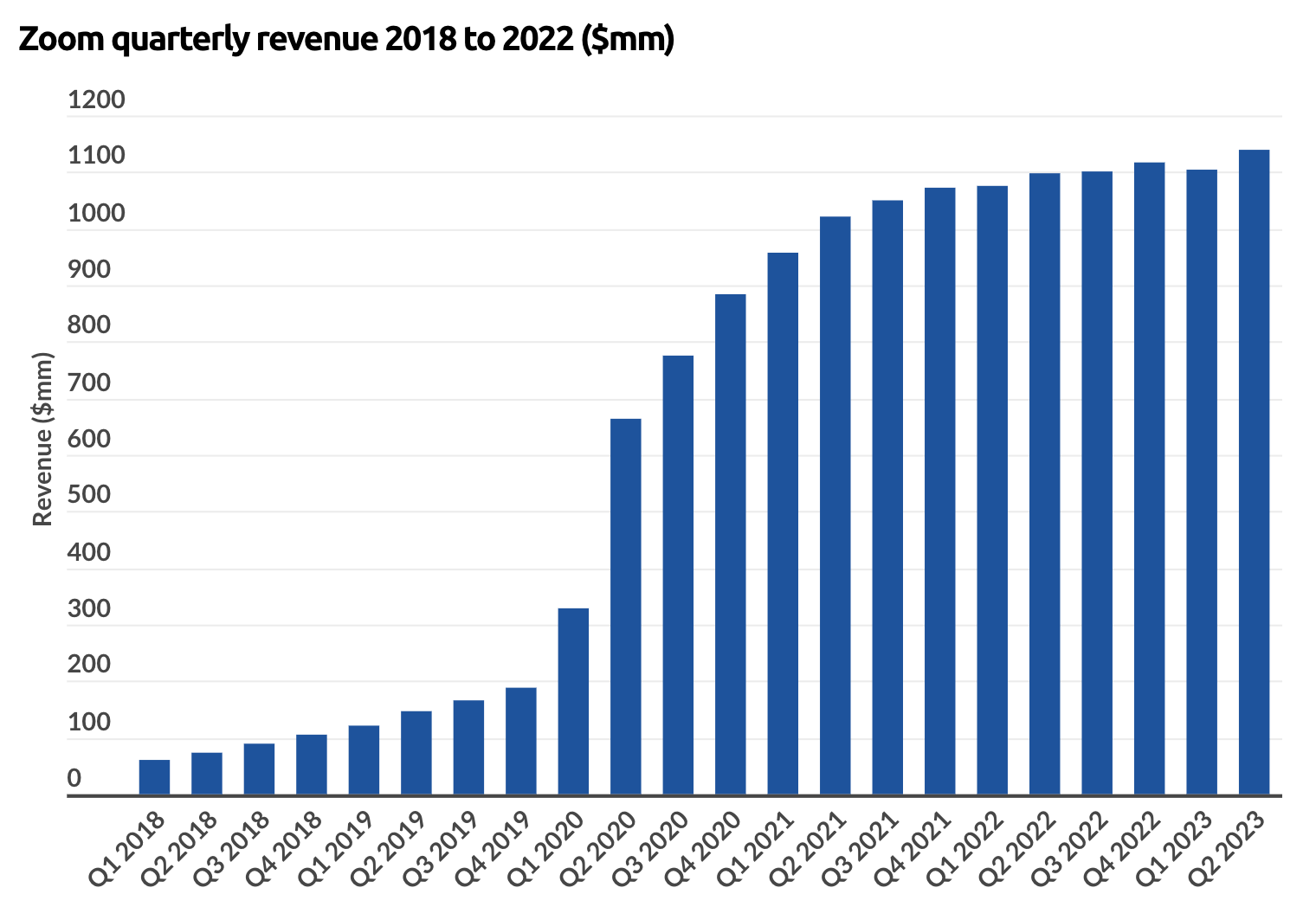Click the 'Q2 2022' x-axis label

[1017, 849]
